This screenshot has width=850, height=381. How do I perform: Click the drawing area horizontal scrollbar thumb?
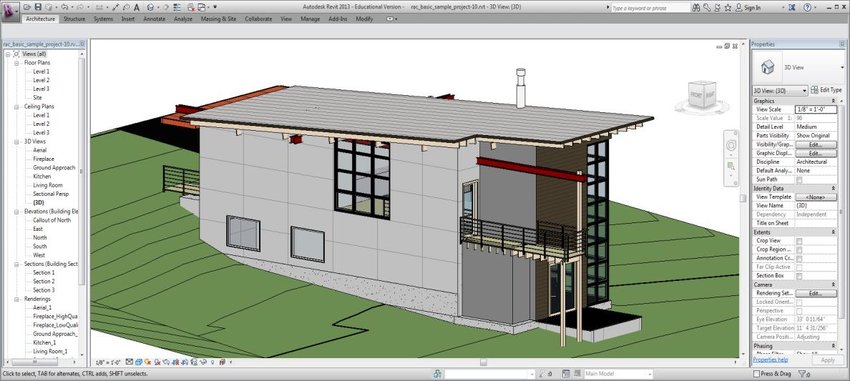(x=483, y=362)
